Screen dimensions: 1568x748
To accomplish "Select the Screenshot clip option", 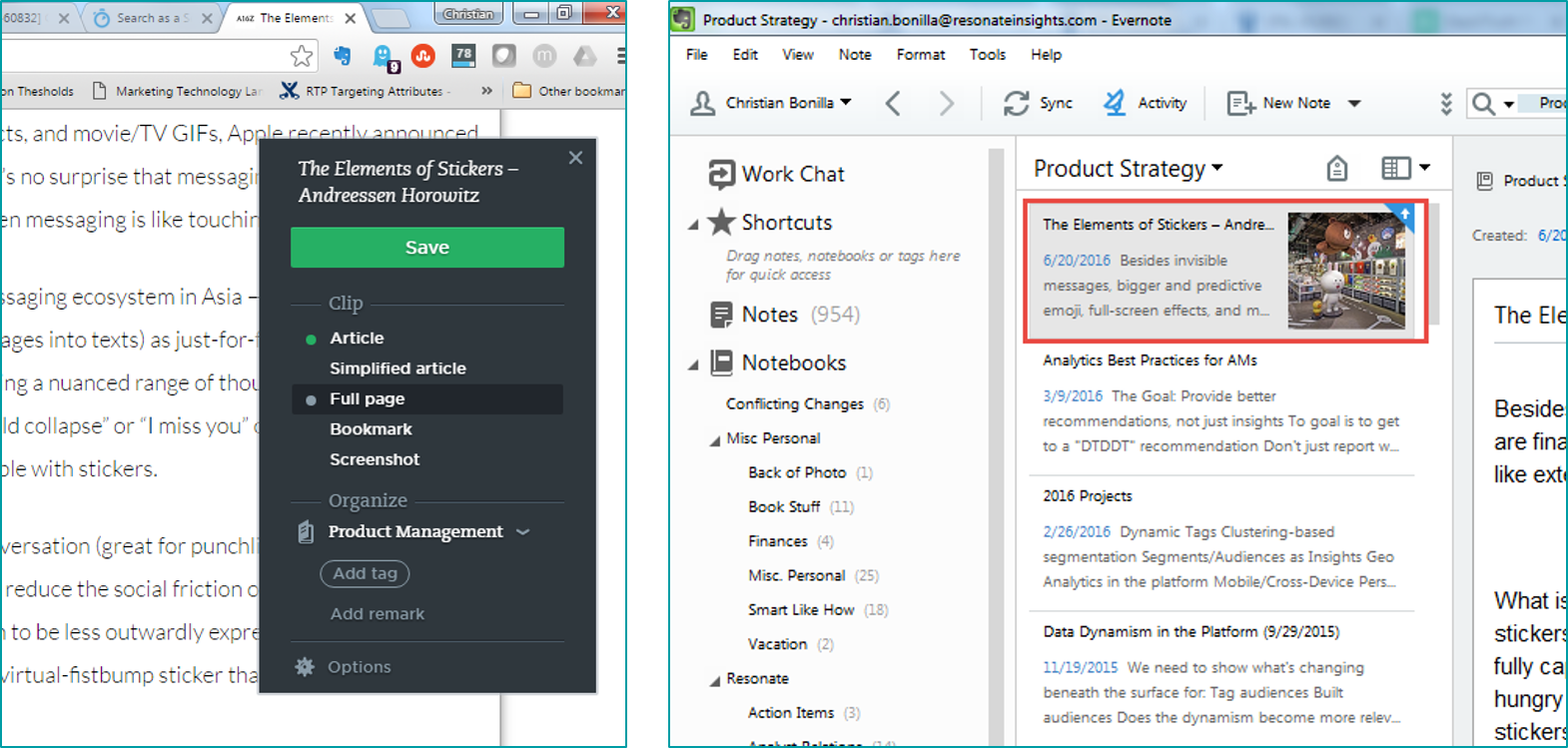I will point(375,459).
